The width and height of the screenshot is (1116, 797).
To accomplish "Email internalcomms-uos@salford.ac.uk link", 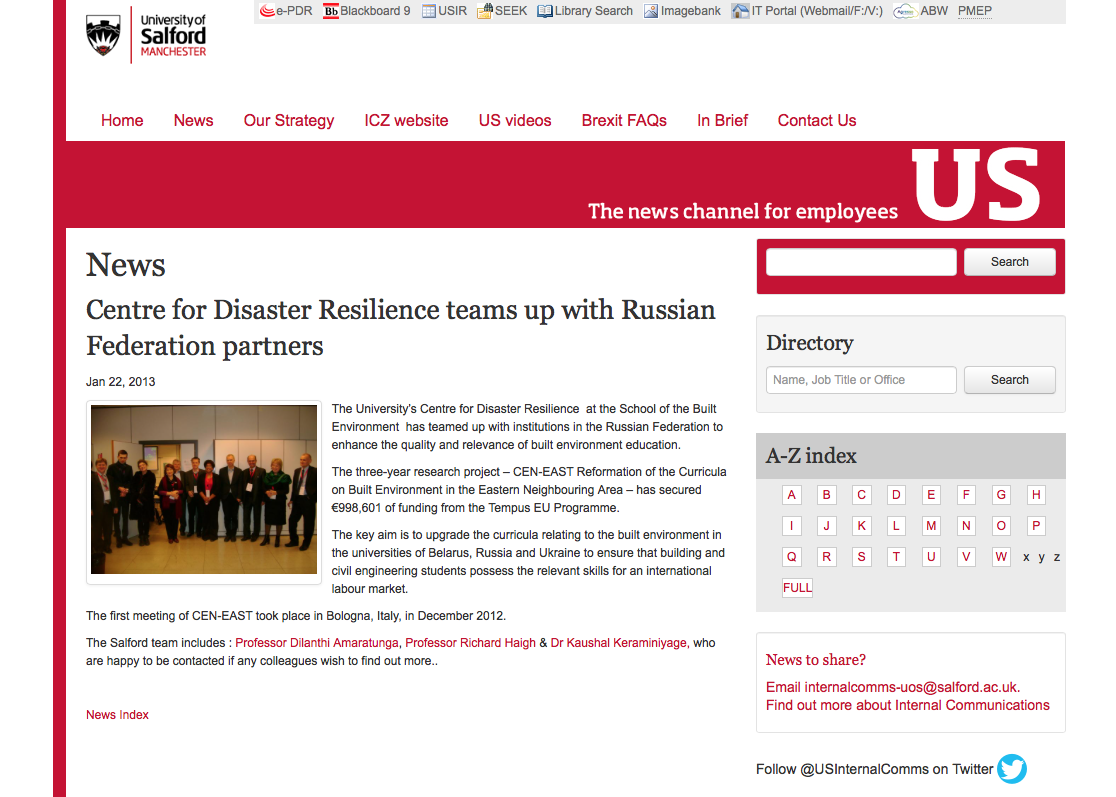I will pyautogui.click(x=893, y=687).
